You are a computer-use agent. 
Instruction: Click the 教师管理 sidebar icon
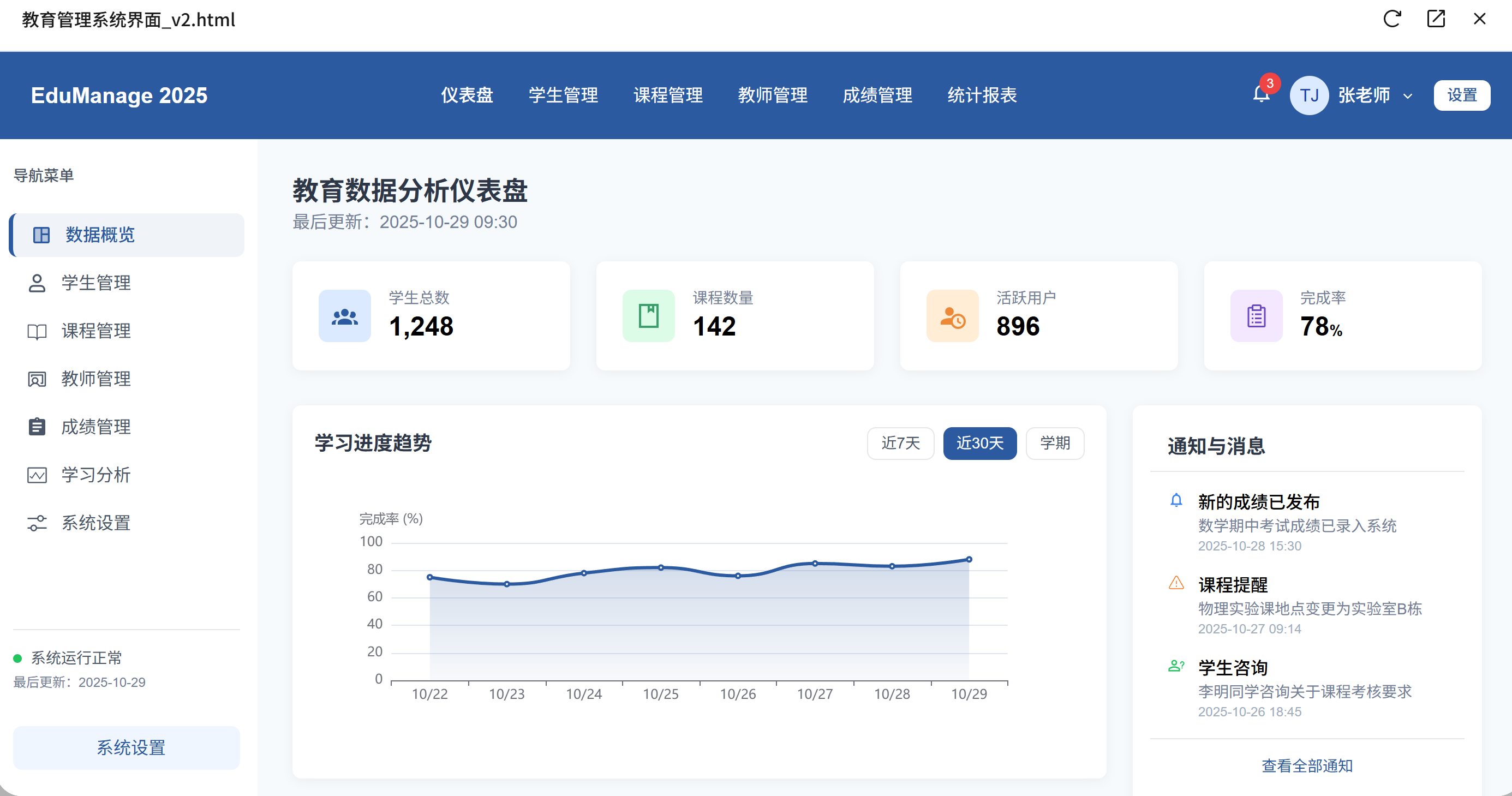tap(37, 379)
